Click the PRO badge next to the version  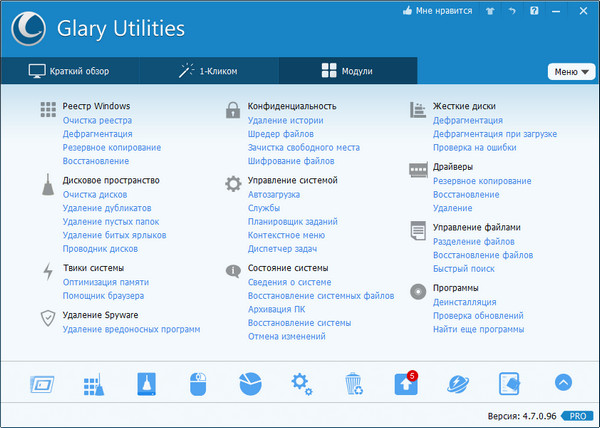[x=575, y=415]
